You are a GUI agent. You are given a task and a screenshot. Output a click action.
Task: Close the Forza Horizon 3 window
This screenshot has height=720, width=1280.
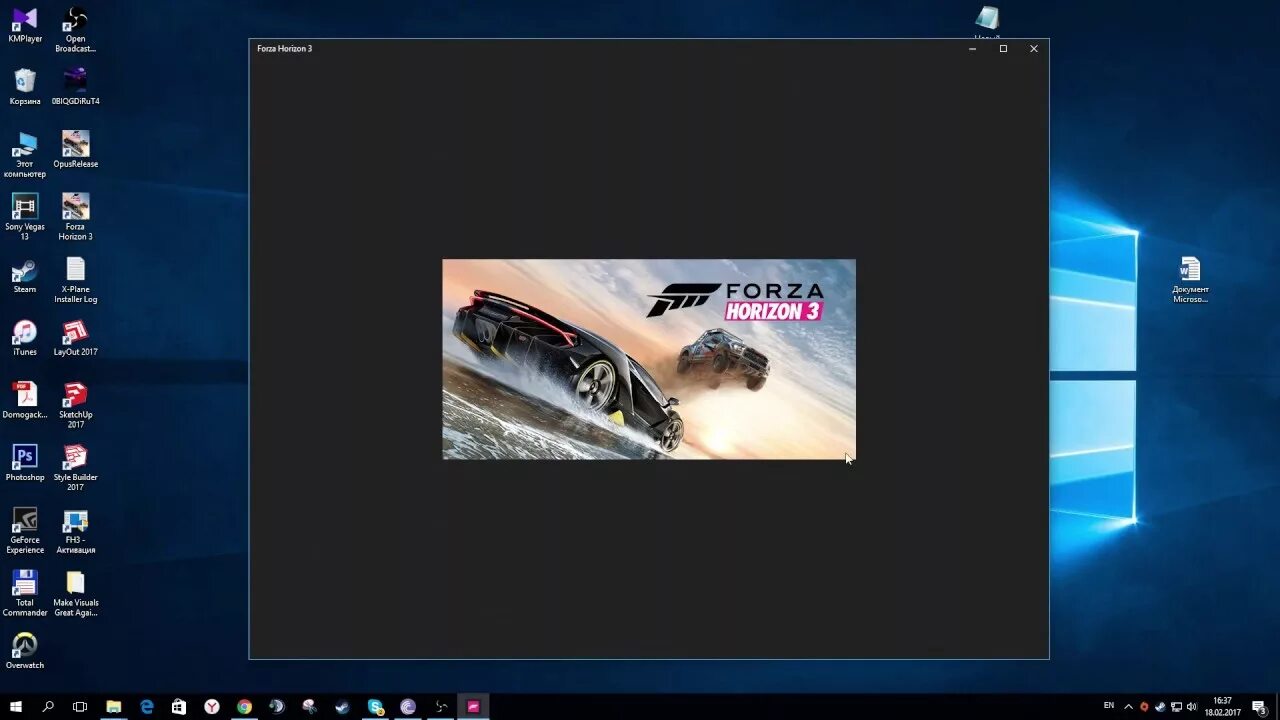[1034, 48]
